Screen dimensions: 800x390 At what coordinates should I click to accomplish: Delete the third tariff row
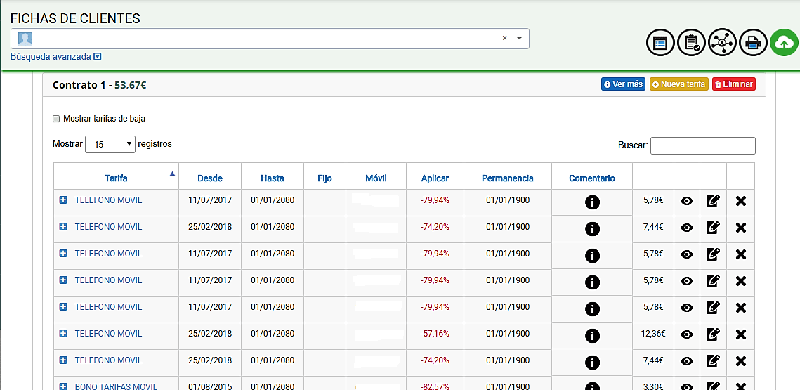[741, 254]
